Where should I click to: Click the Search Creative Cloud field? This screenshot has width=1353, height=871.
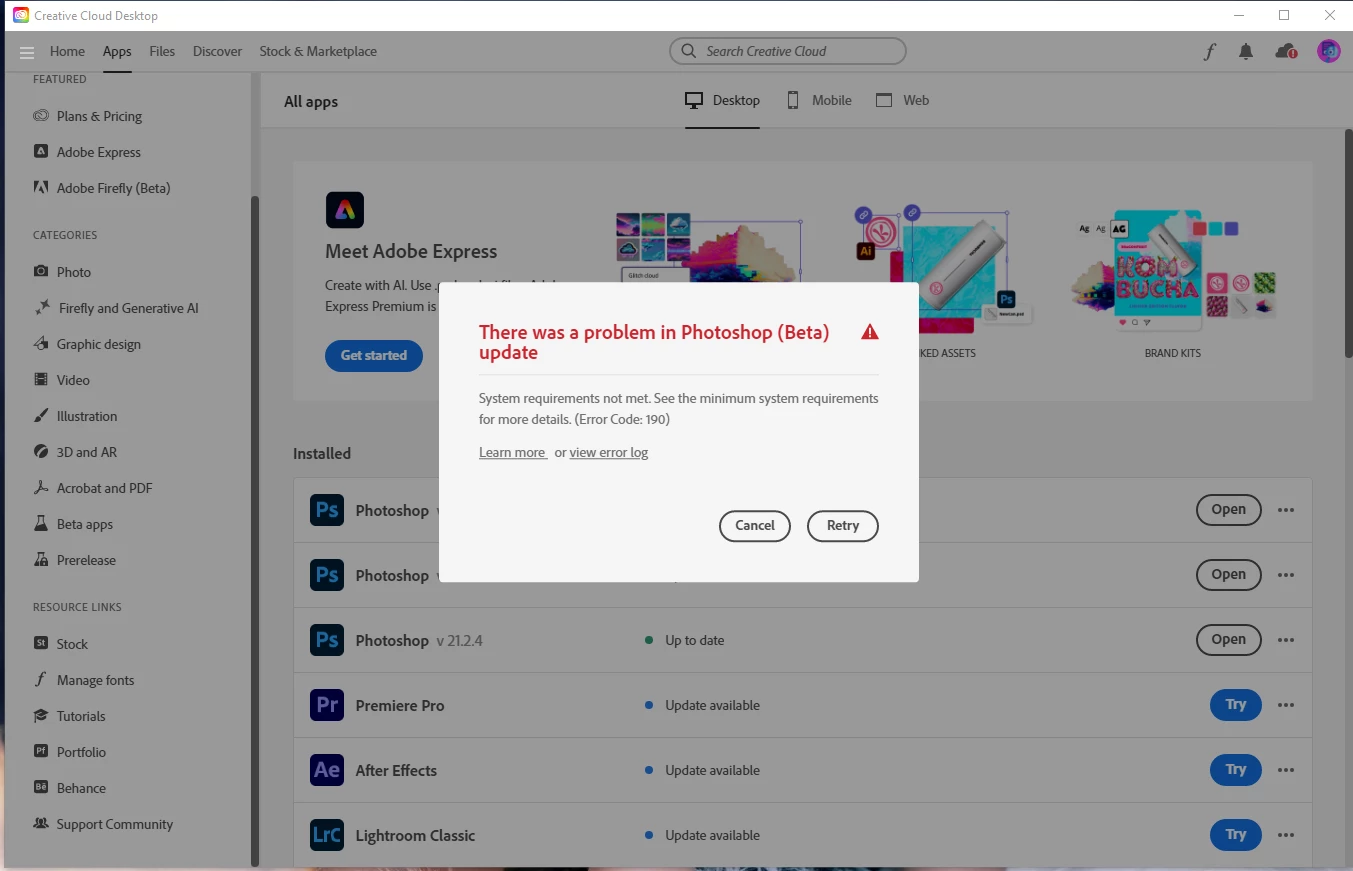pyautogui.click(x=788, y=51)
